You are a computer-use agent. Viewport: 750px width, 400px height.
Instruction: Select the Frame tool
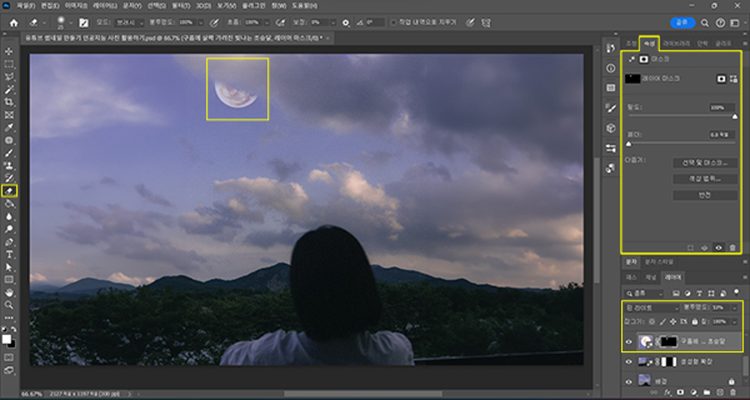tap(9, 115)
